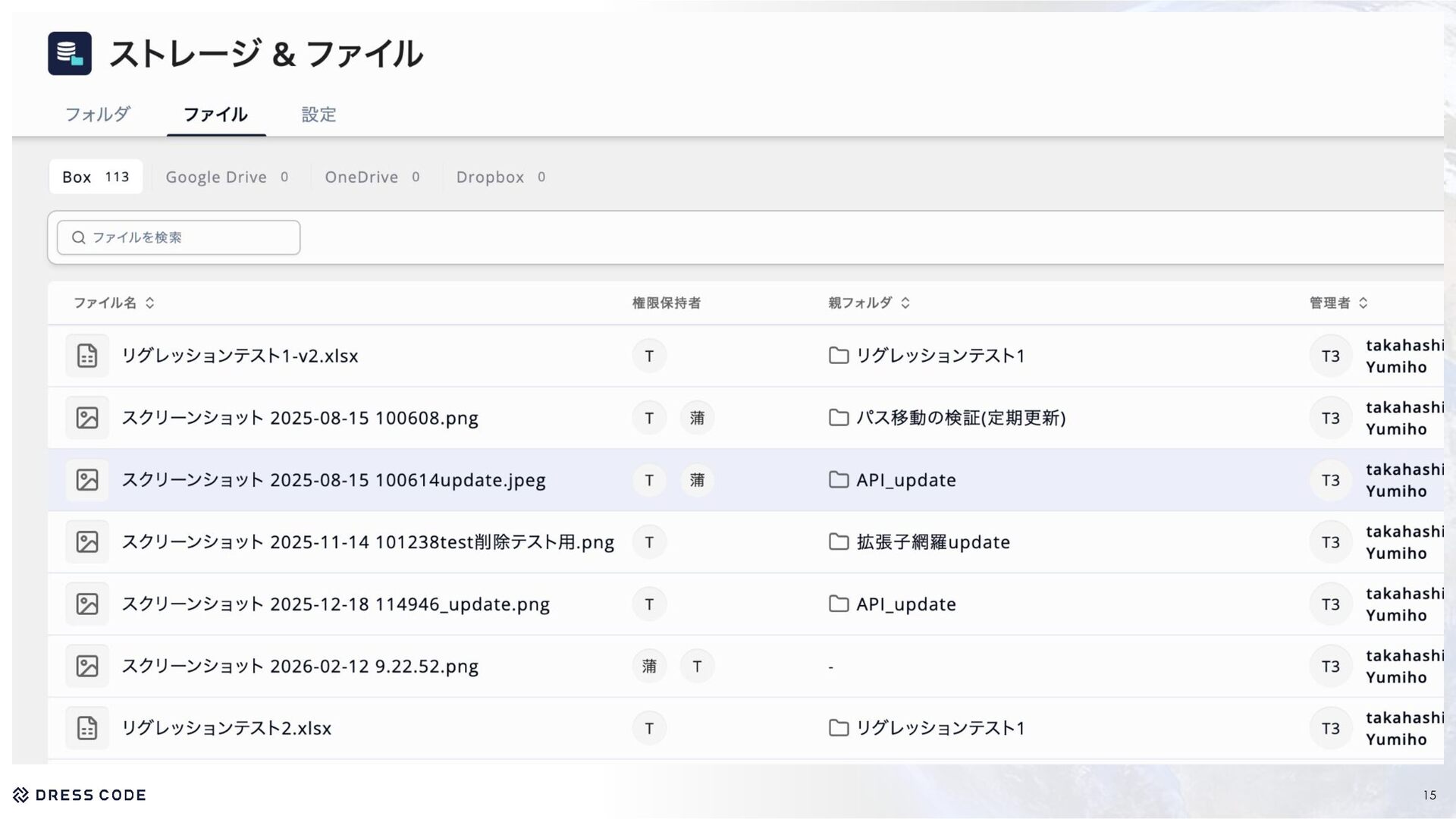The height and width of the screenshot is (819, 1456).
Task: Click folder icon next to パス移動の検証(定期更新)
Action: pos(838,418)
